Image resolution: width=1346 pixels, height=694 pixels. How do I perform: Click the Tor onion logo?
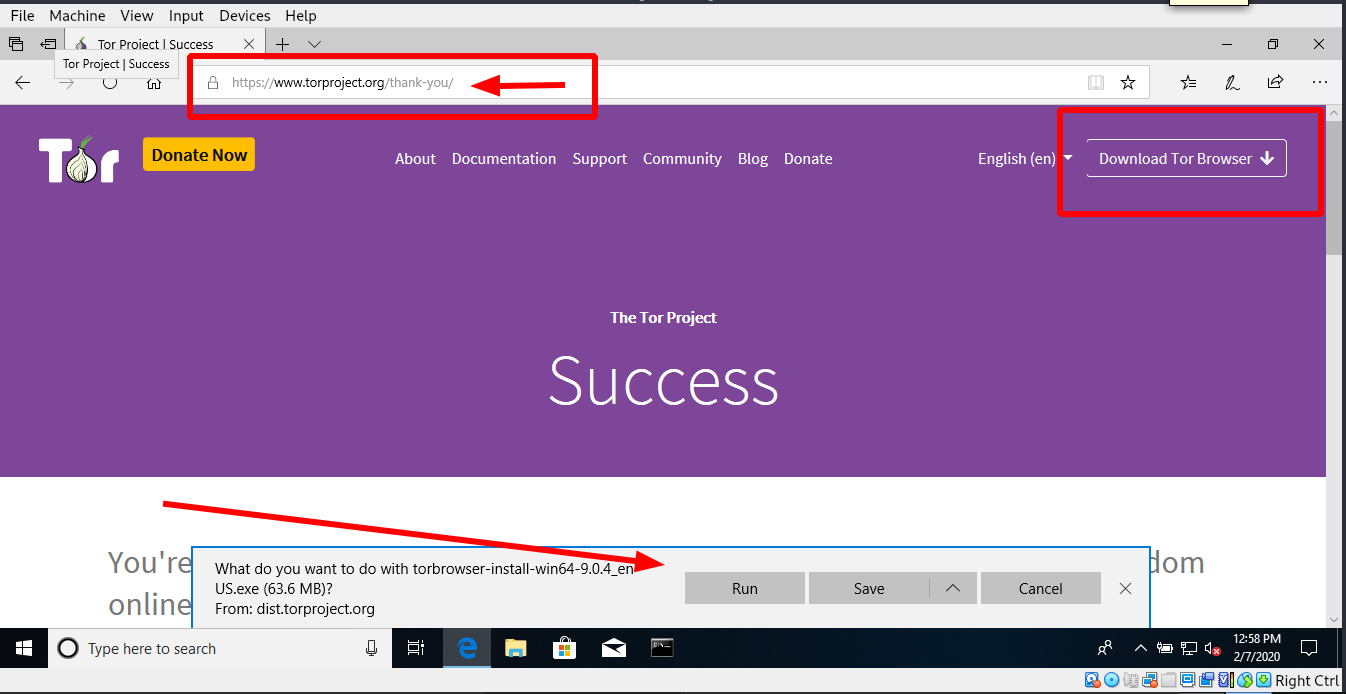(79, 158)
